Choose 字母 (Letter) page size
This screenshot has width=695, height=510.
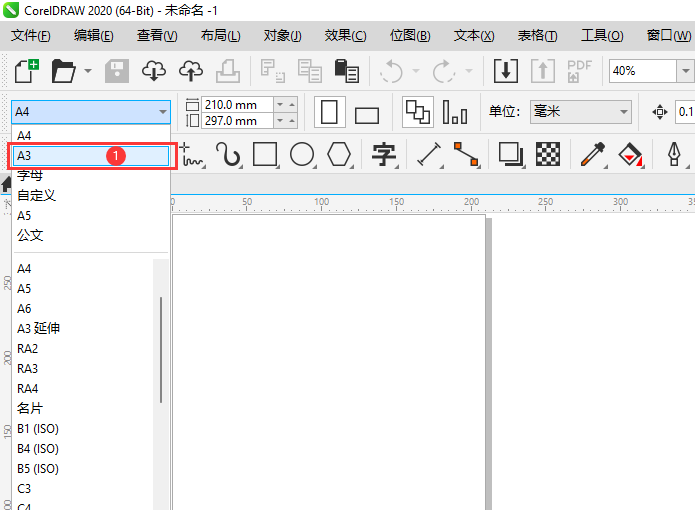pos(91,175)
